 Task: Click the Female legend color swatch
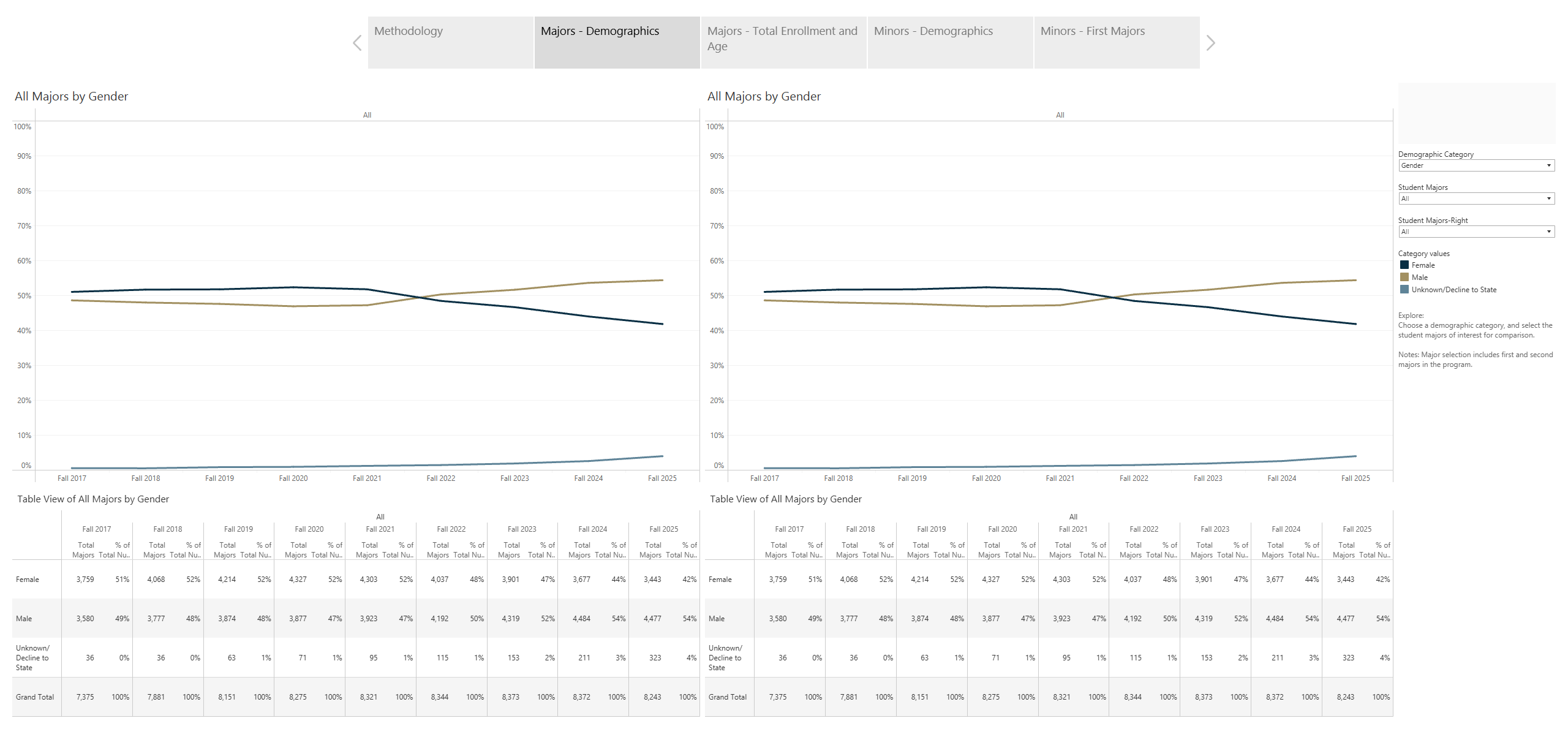click(x=1404, y=265)
